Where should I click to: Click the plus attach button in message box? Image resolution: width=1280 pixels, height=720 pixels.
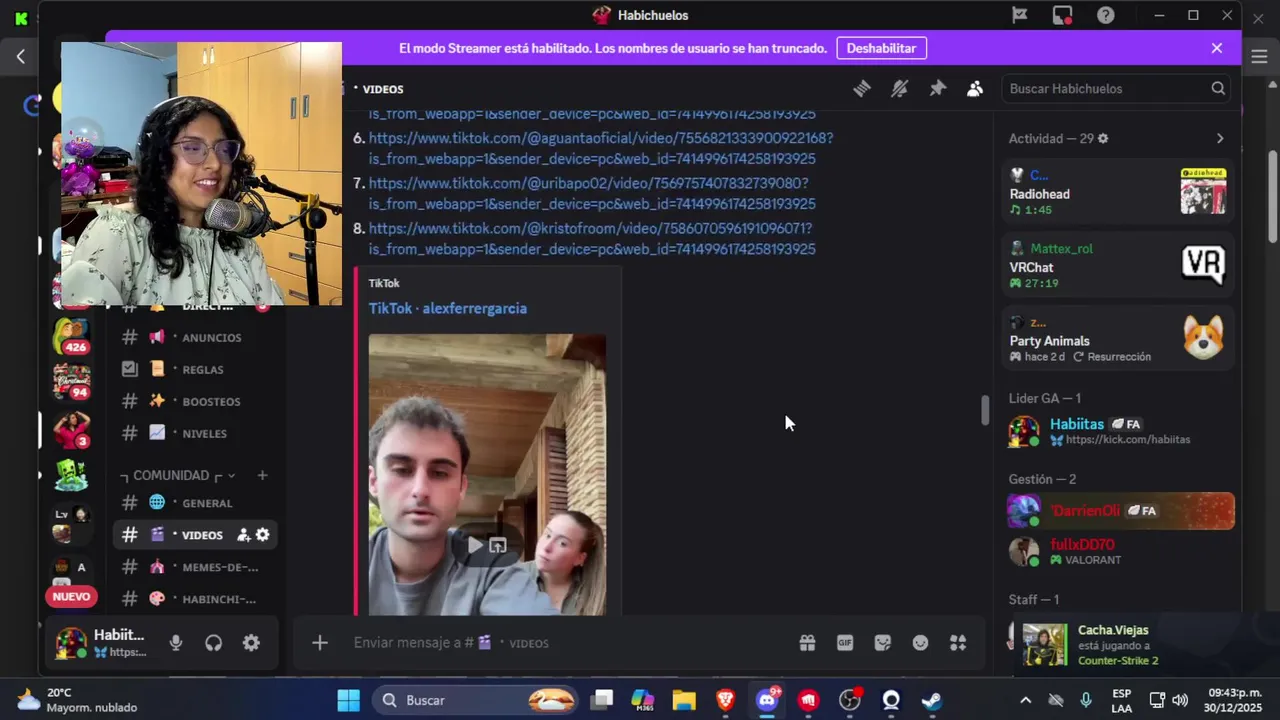320,643
